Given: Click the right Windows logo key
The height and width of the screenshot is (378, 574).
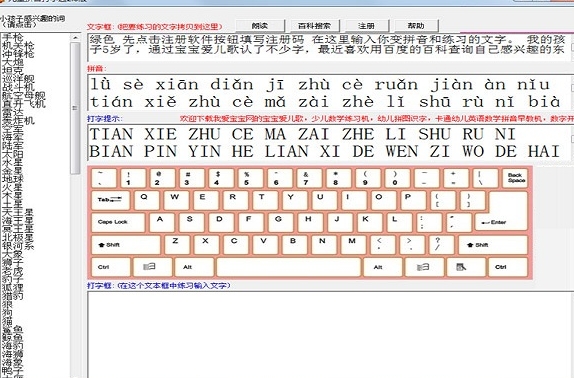Looking at the screenshot, I should (425, 267).
